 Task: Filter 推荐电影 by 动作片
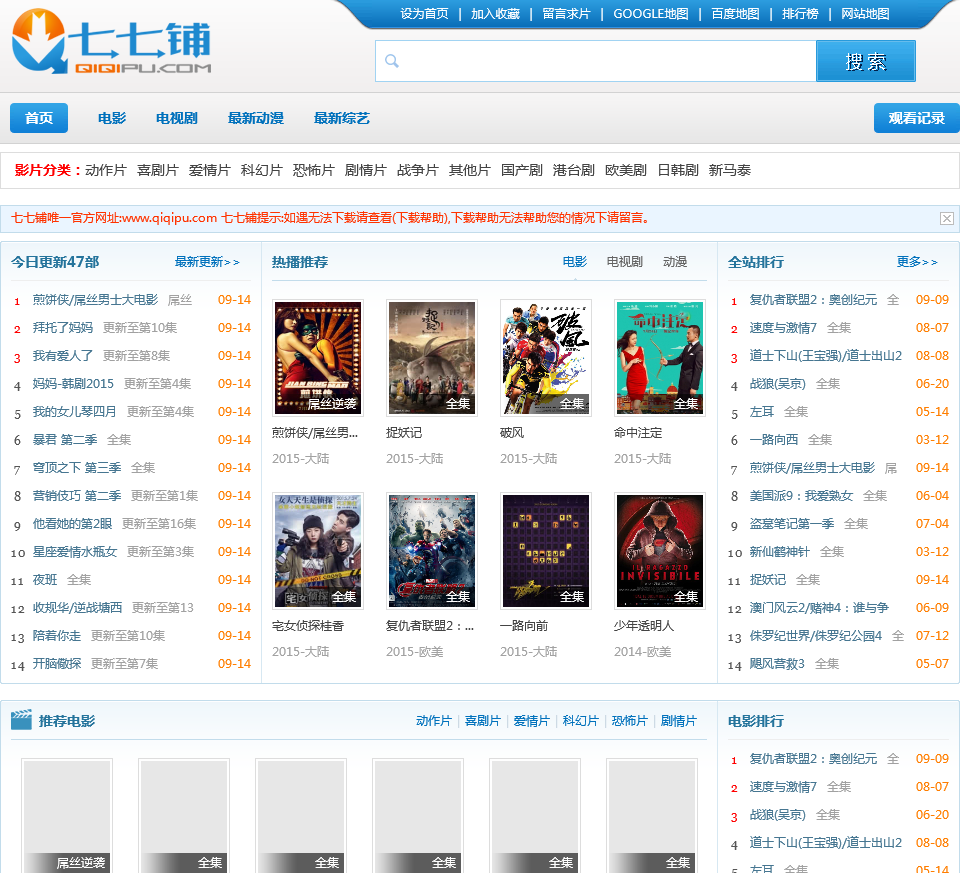[x=433, y=721]
